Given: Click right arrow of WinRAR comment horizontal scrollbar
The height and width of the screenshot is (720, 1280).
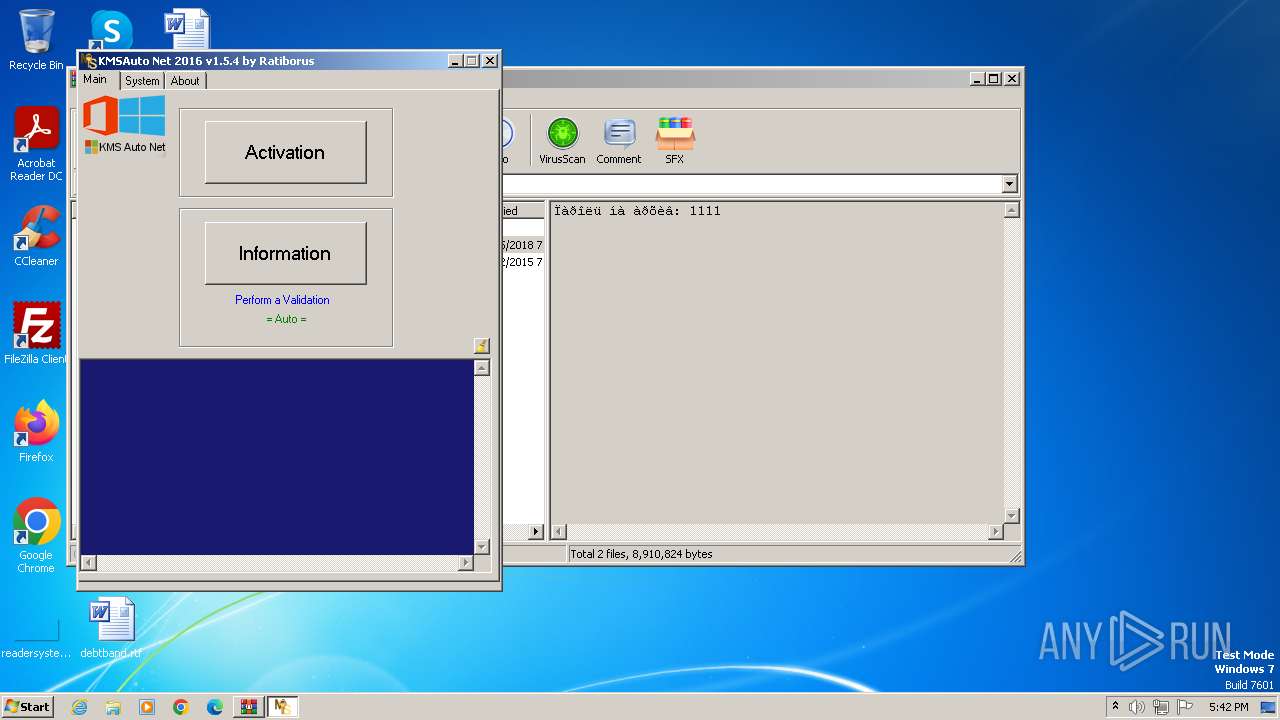Looking at the screenshot, I should click(x=995, y=532).
